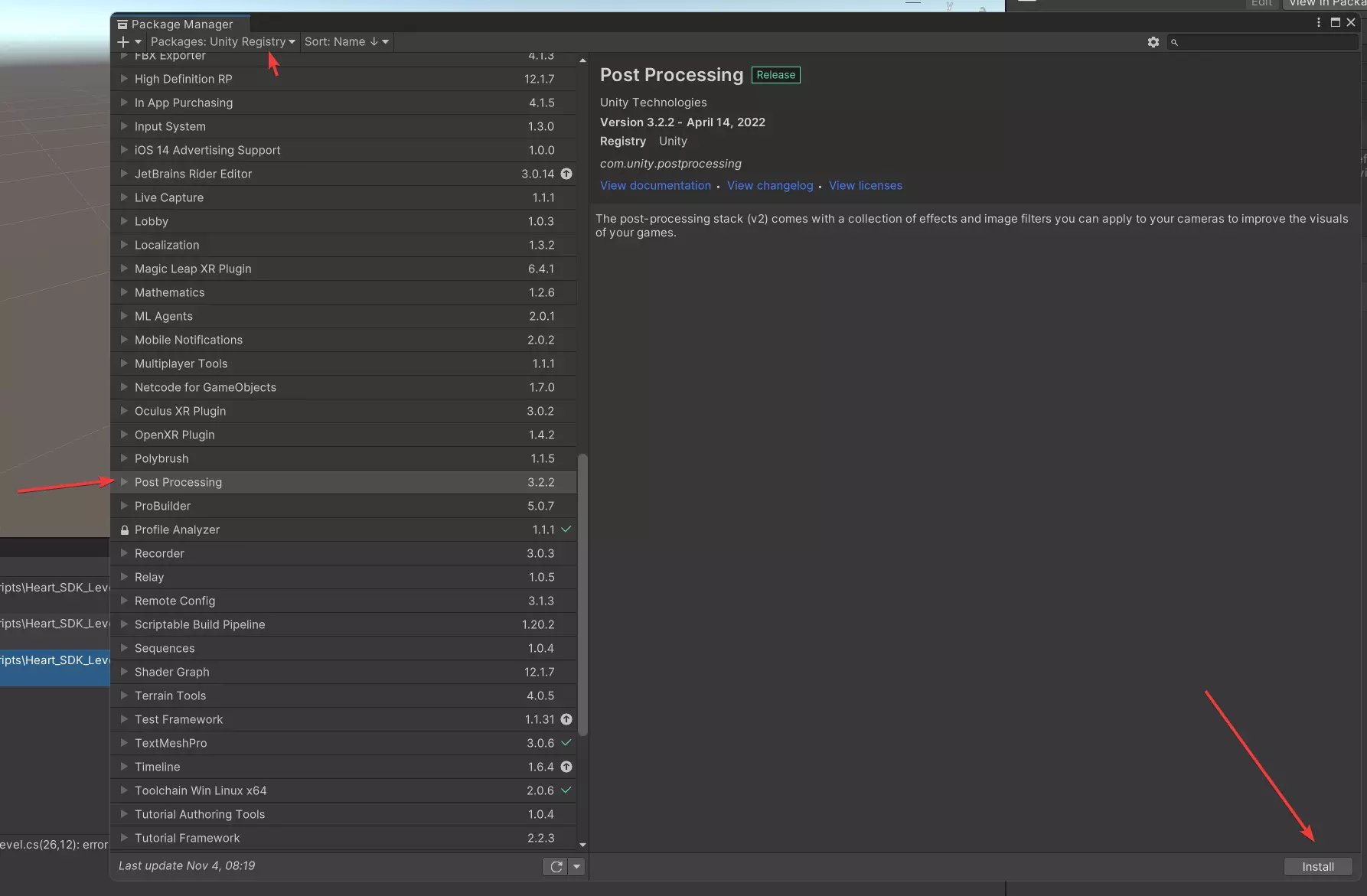Click the Install button for Post Processing

(x=1317, y=866)
